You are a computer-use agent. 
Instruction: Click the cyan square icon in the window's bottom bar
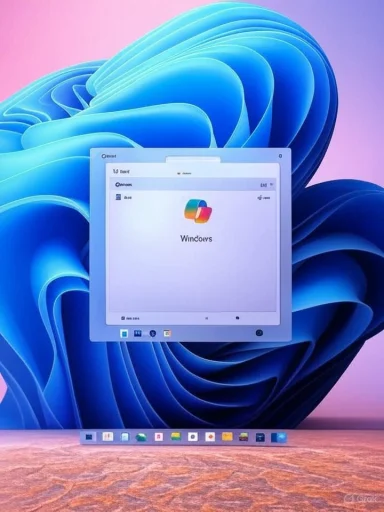(124, 333)
